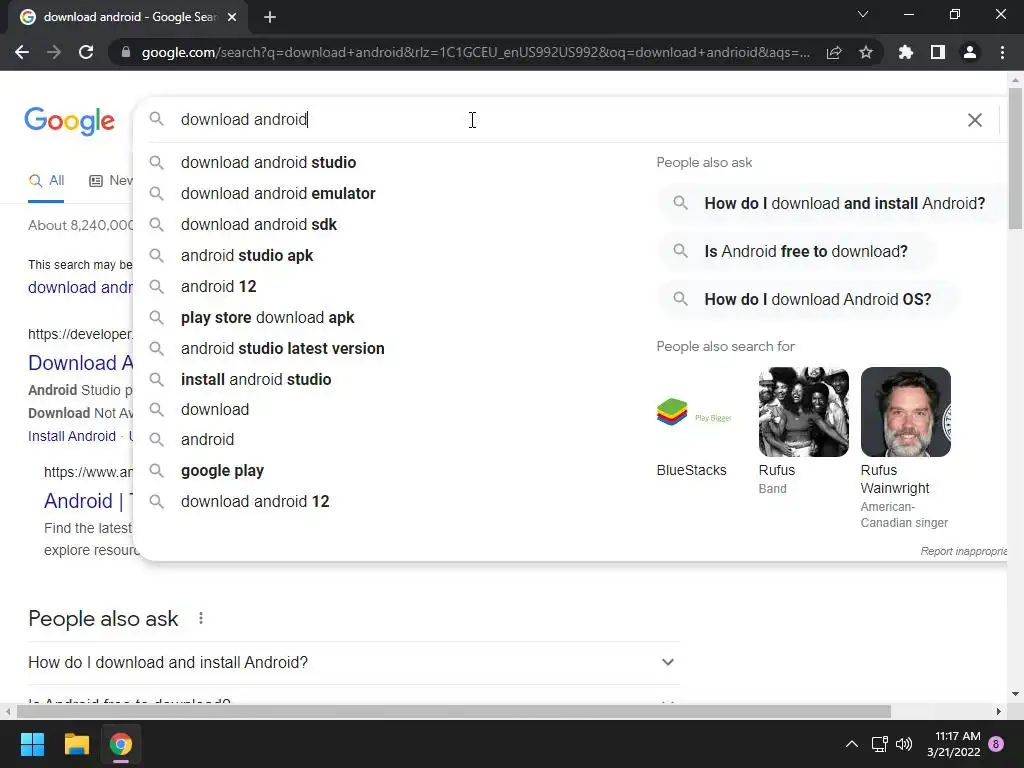This screenshot has width=1024, height=768.
Task: Open a new browser tab
Action: coord(270,17)
